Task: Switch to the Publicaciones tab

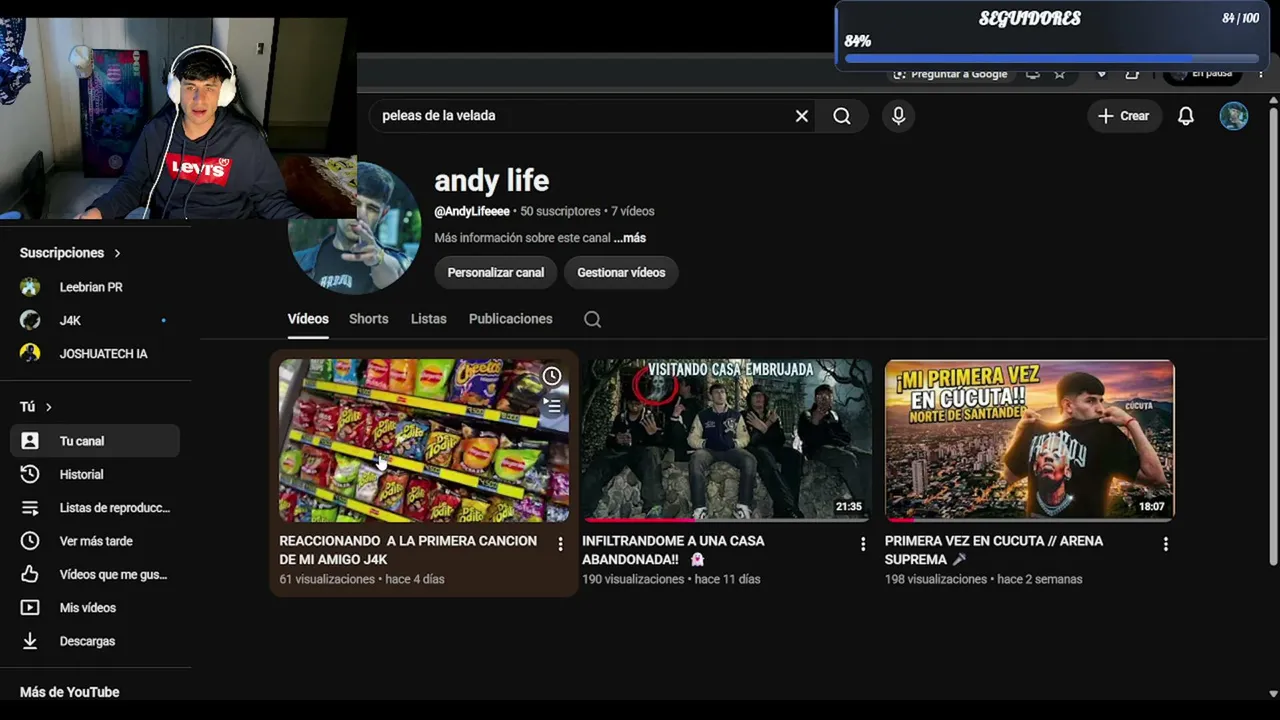Action: coord(510,319)
